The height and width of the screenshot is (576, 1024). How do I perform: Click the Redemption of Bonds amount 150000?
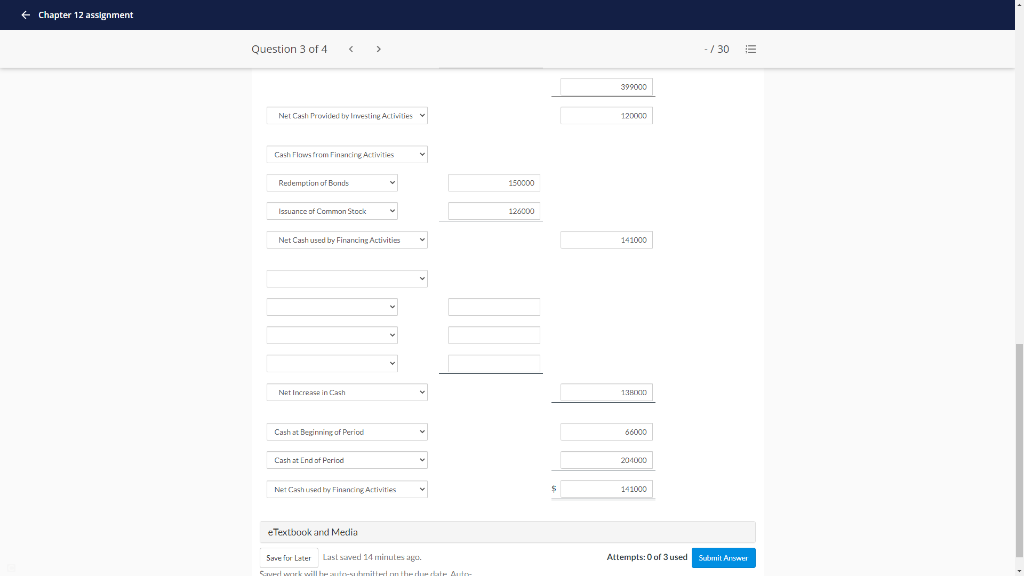point(494,183)
